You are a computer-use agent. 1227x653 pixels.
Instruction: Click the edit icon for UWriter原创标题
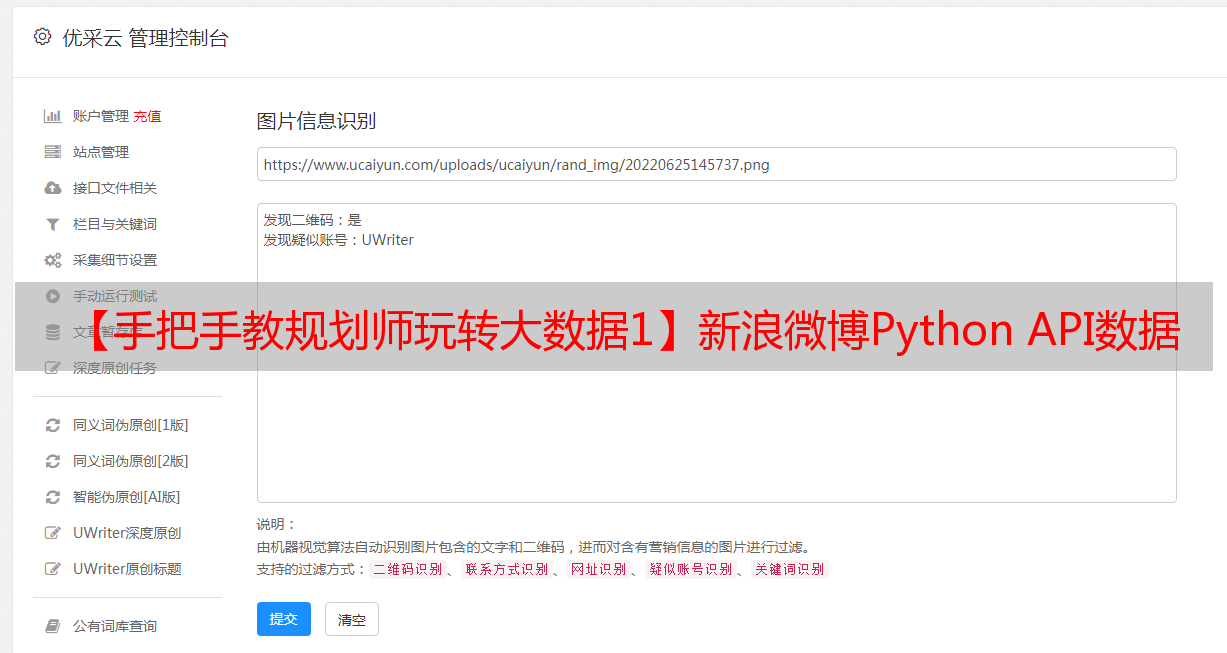coord(53,569)
